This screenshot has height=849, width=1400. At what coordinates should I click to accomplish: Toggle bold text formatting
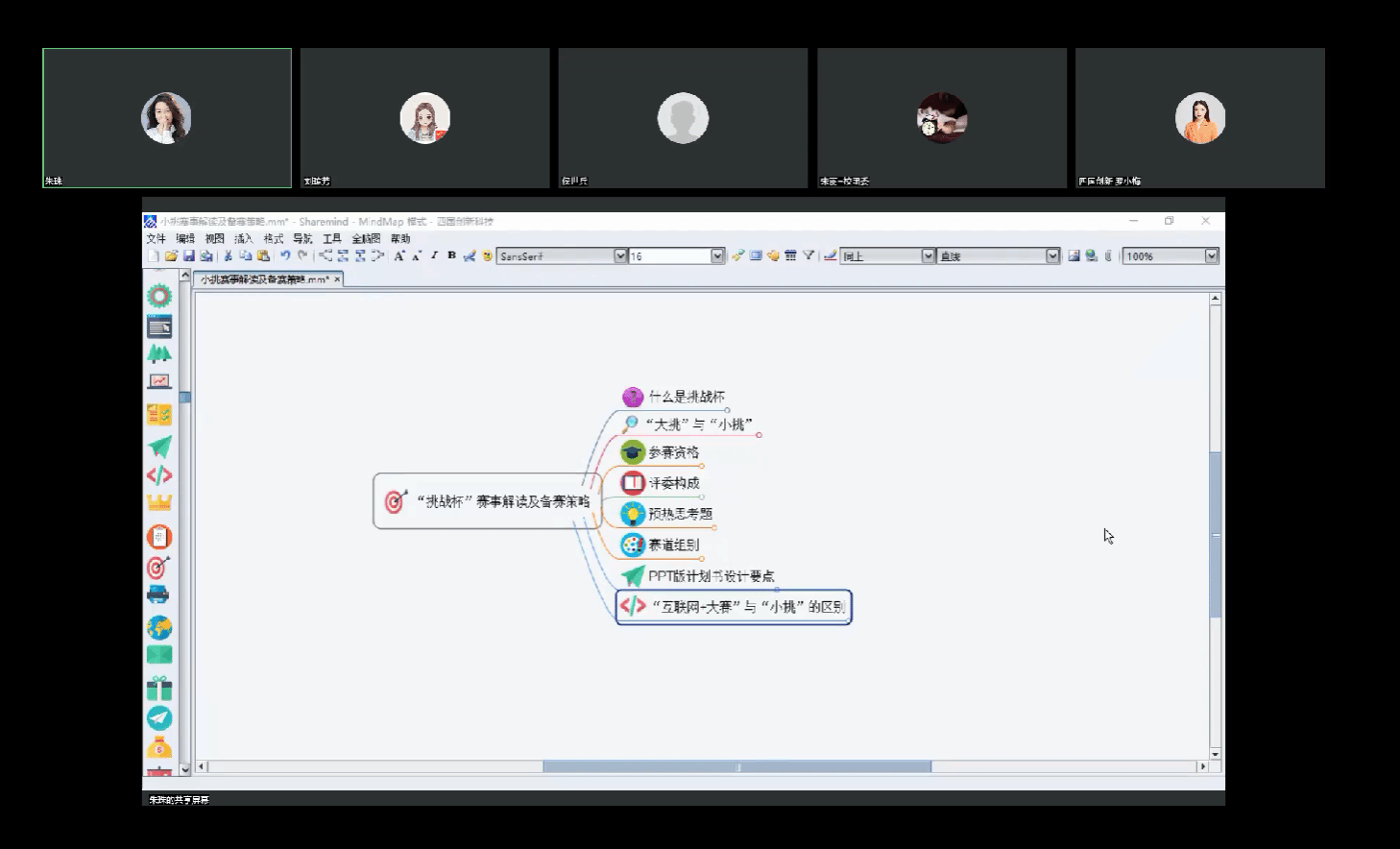(451, 256)
